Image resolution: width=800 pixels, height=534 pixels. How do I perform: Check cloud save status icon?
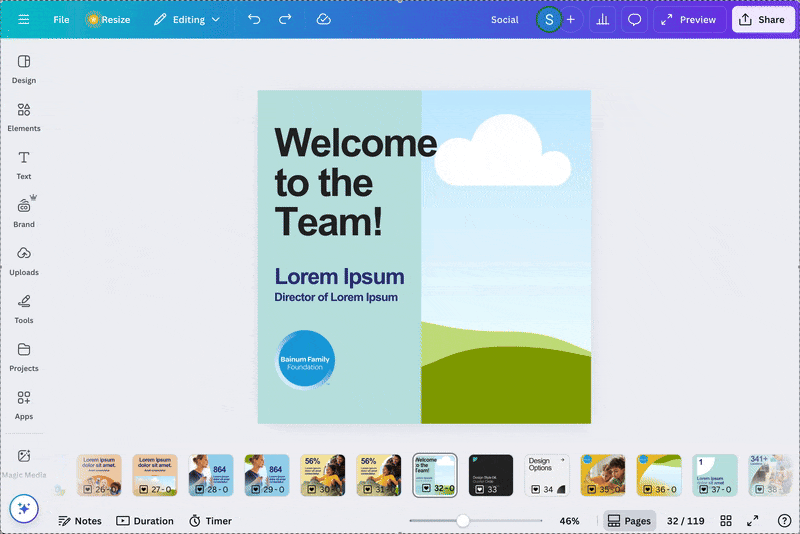[323, 19]
